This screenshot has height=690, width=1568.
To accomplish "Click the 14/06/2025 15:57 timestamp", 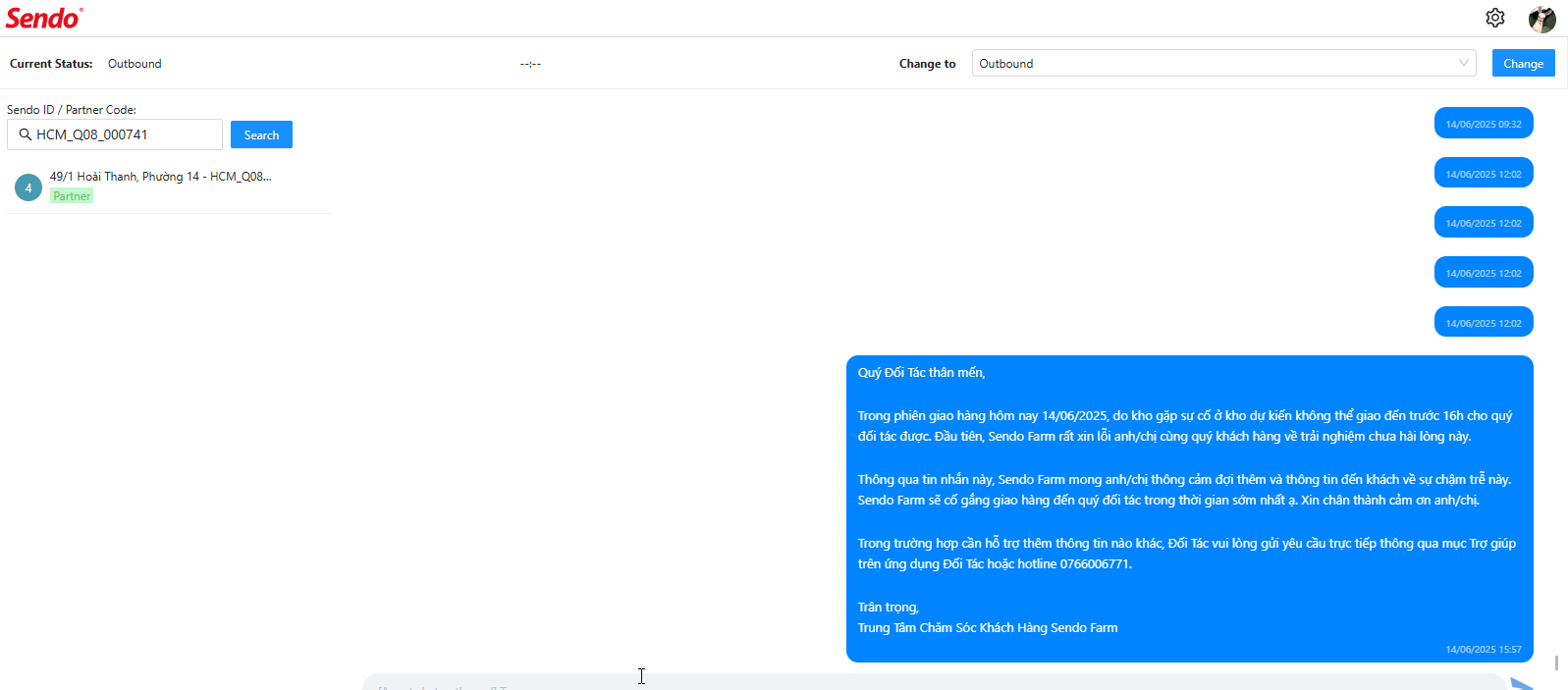I will 1483,650.
